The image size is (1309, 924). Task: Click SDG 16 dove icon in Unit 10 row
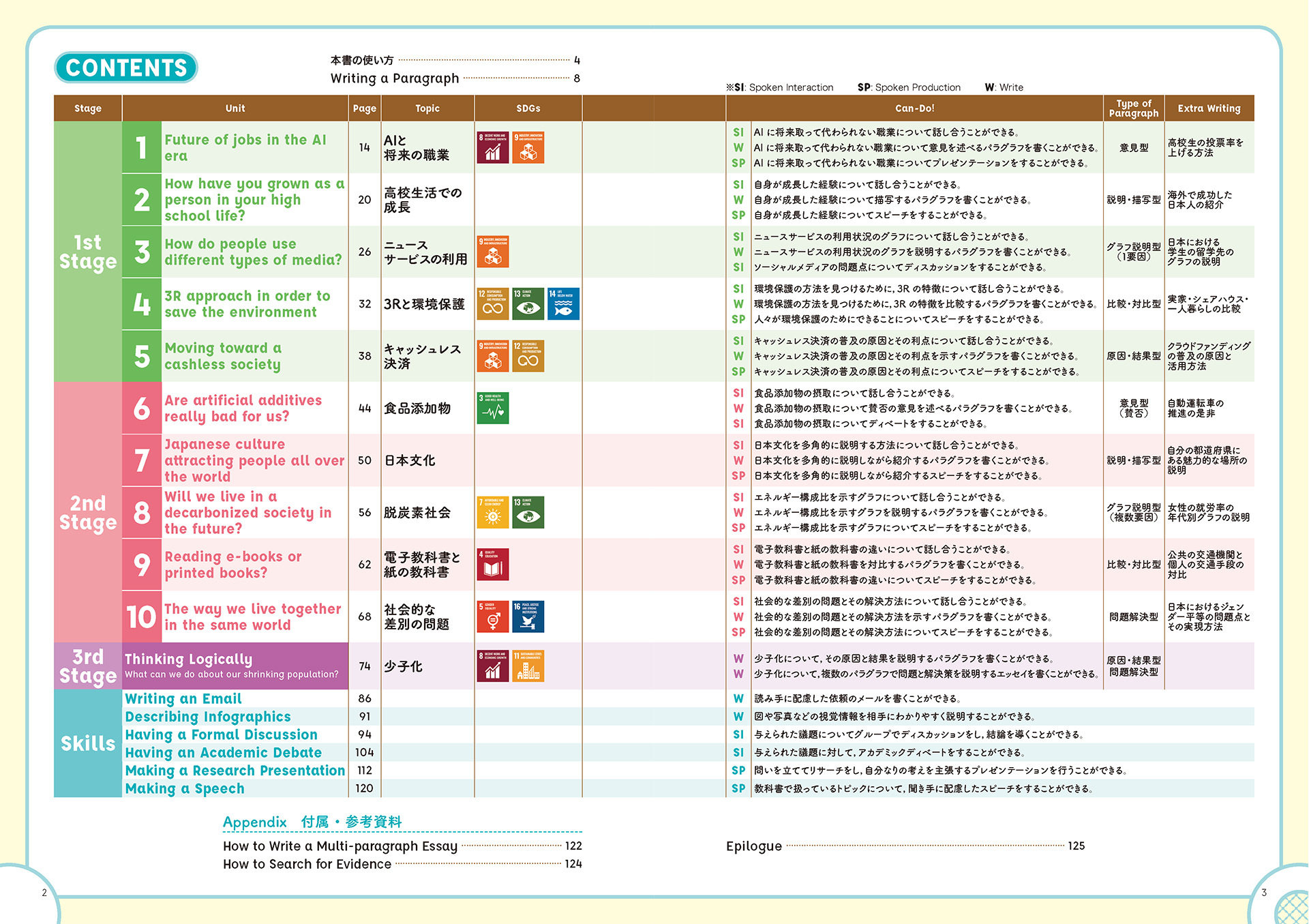[528, 616]
